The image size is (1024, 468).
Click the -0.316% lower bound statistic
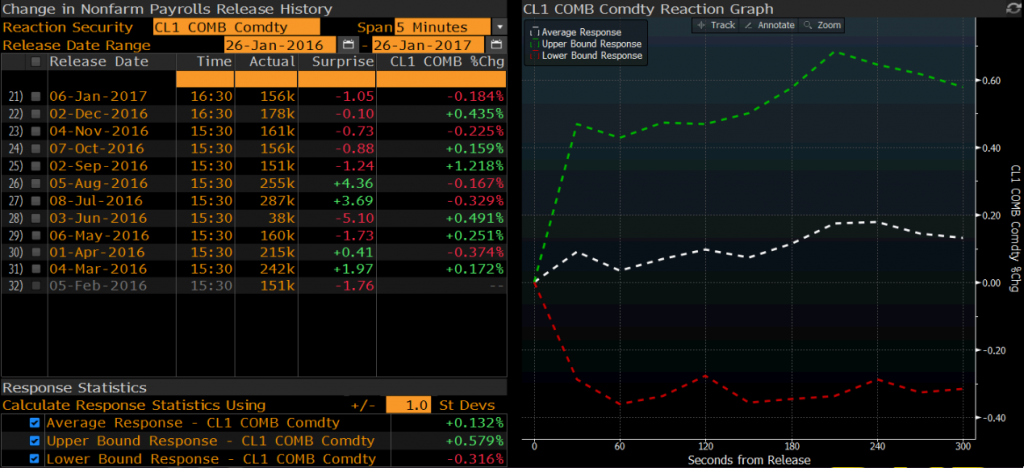474,460
